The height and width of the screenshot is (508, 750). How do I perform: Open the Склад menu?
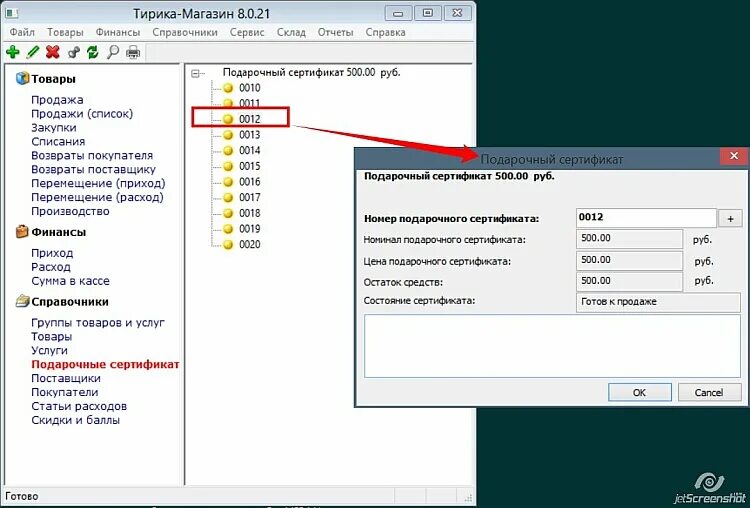point(291,32)
